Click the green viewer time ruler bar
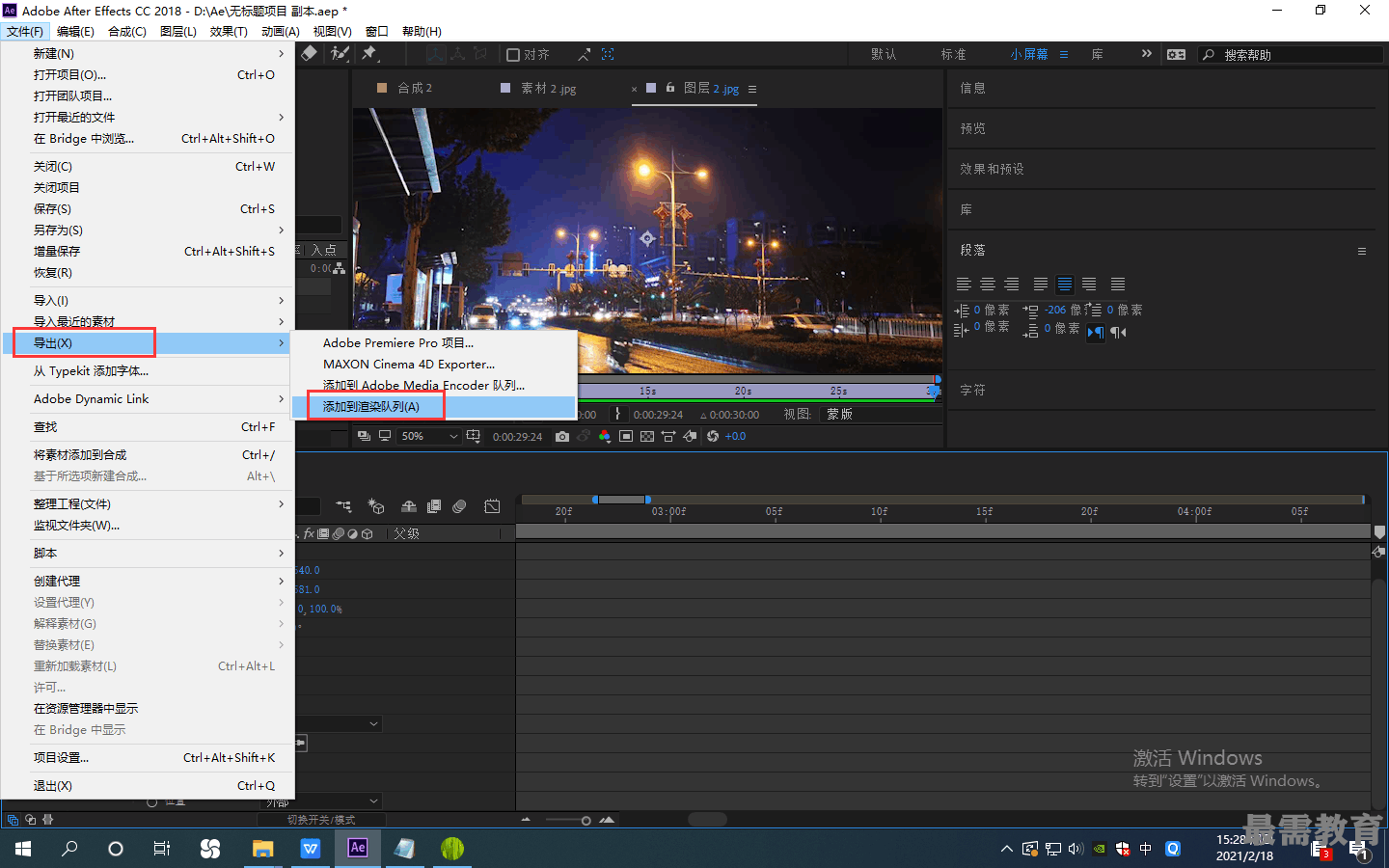The height and width of the screenshot is (868, 1389). pos(758,400)
